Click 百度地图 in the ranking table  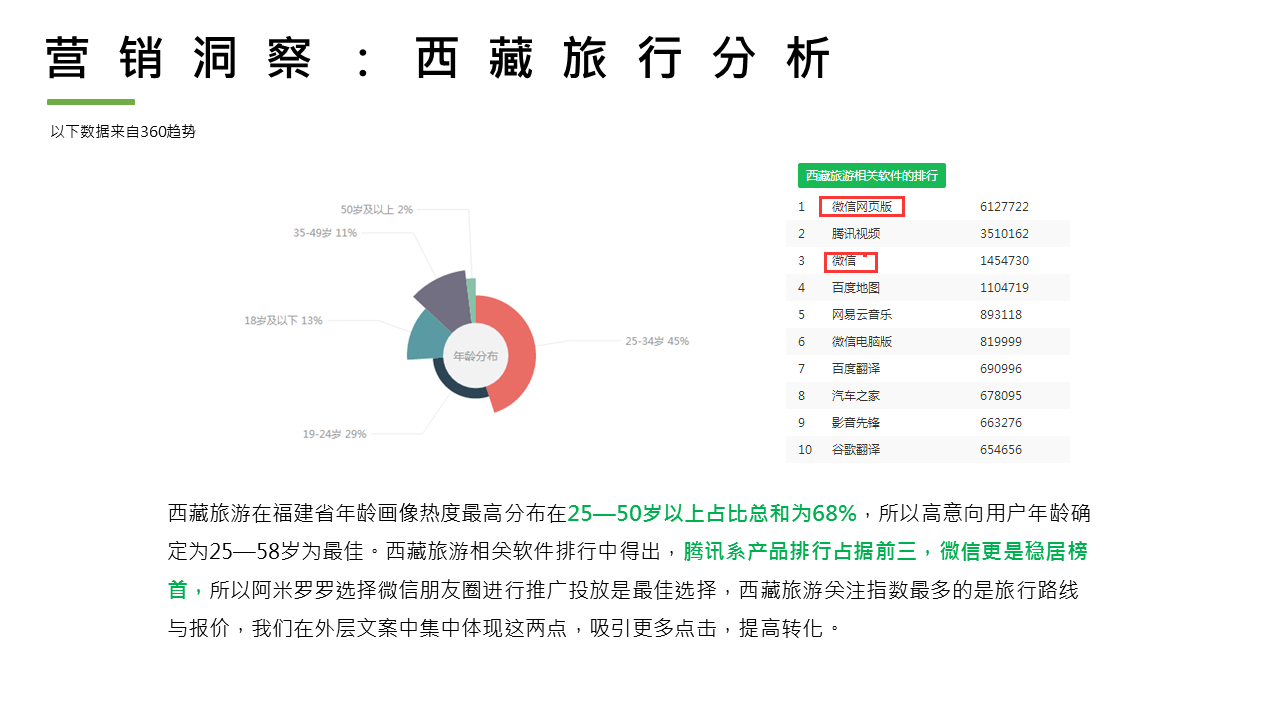coord(856,288)
